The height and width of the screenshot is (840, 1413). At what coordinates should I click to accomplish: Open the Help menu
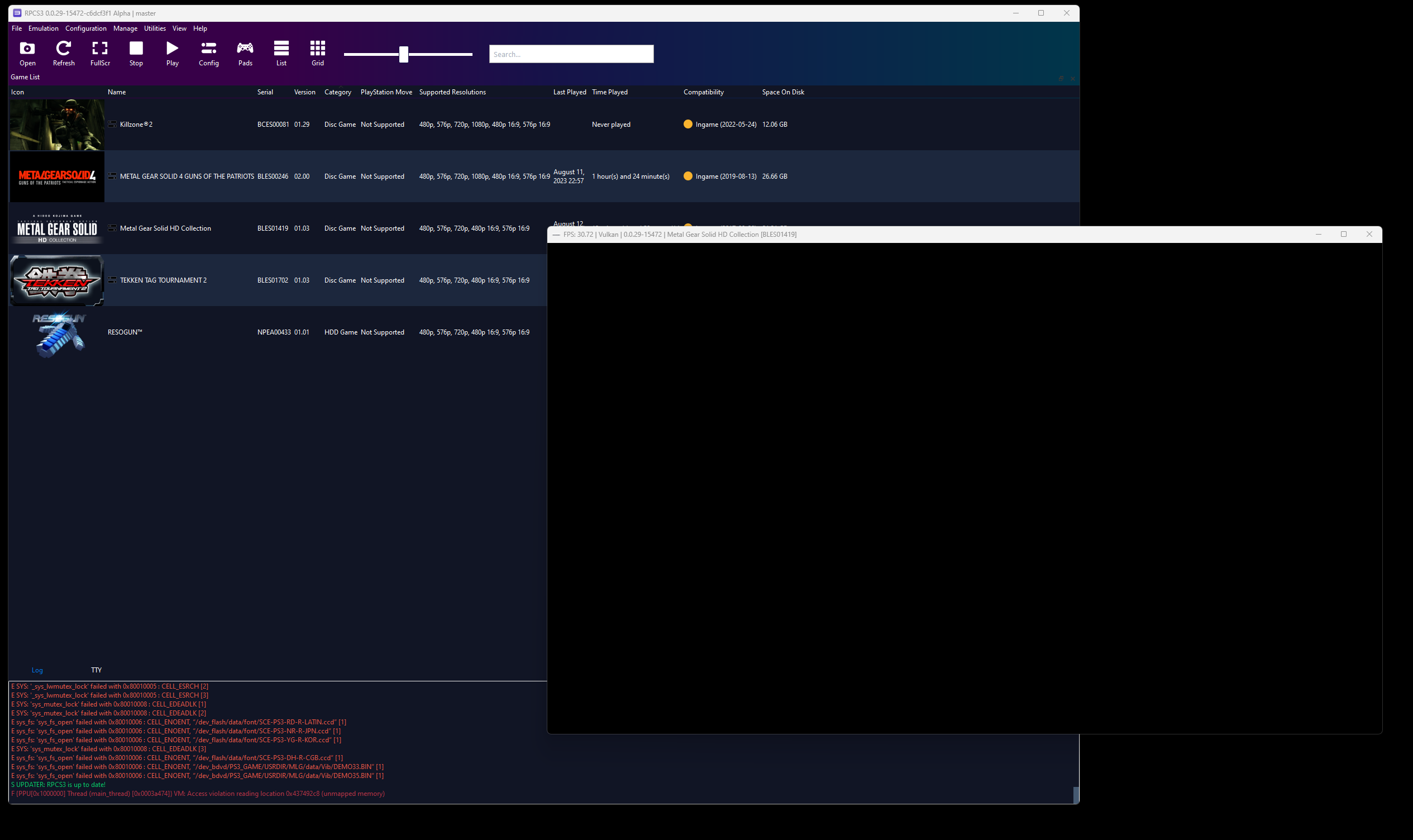click(200, 28)
